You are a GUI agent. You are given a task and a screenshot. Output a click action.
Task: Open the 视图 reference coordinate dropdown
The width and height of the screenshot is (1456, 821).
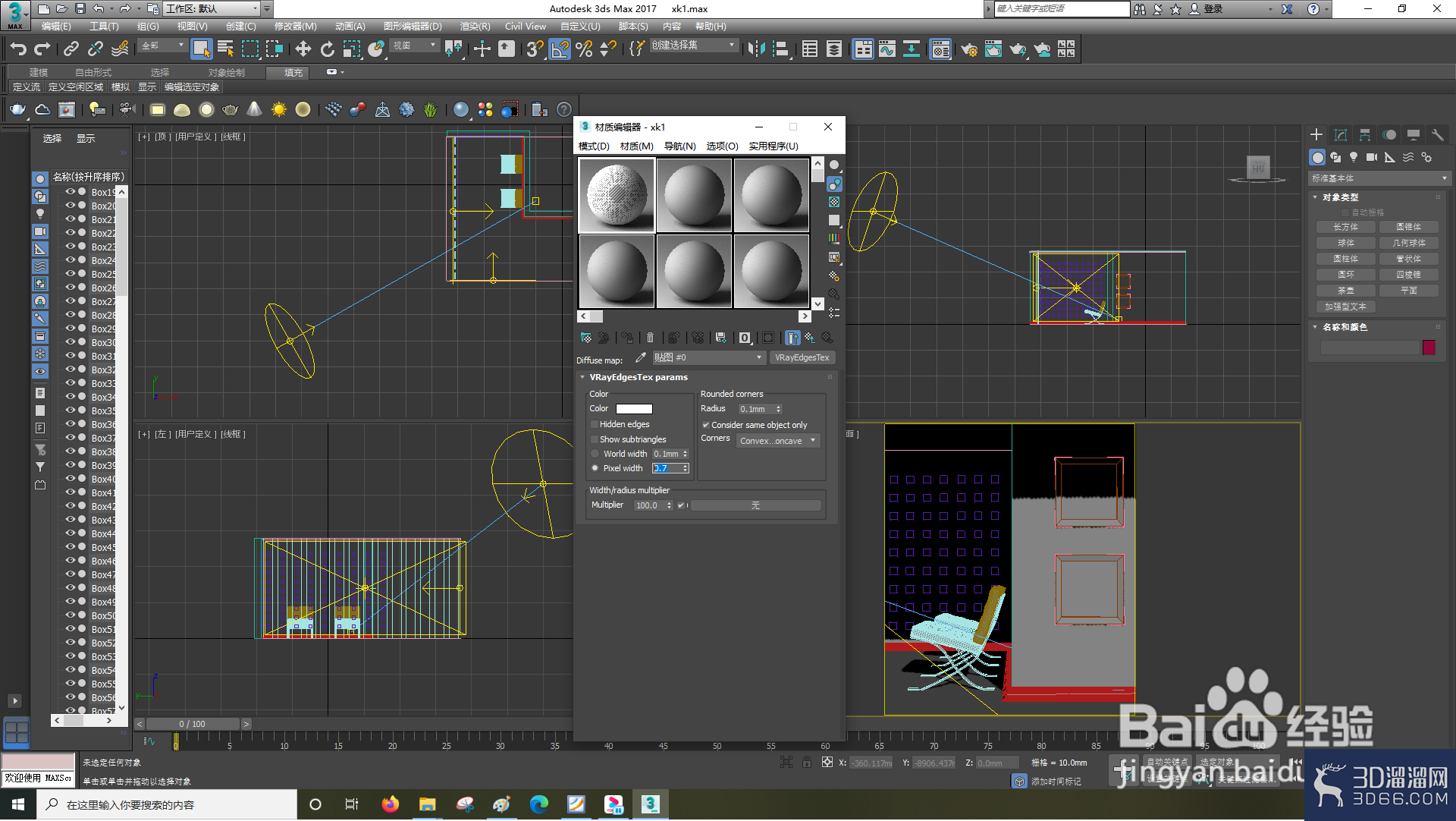click(414, 46)
